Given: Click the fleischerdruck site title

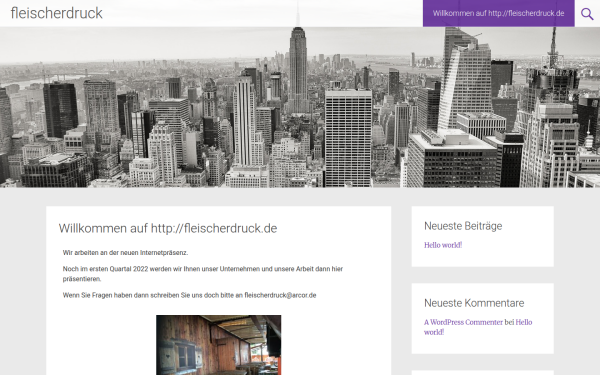Looking at the screenshot, I should point(57,13).
